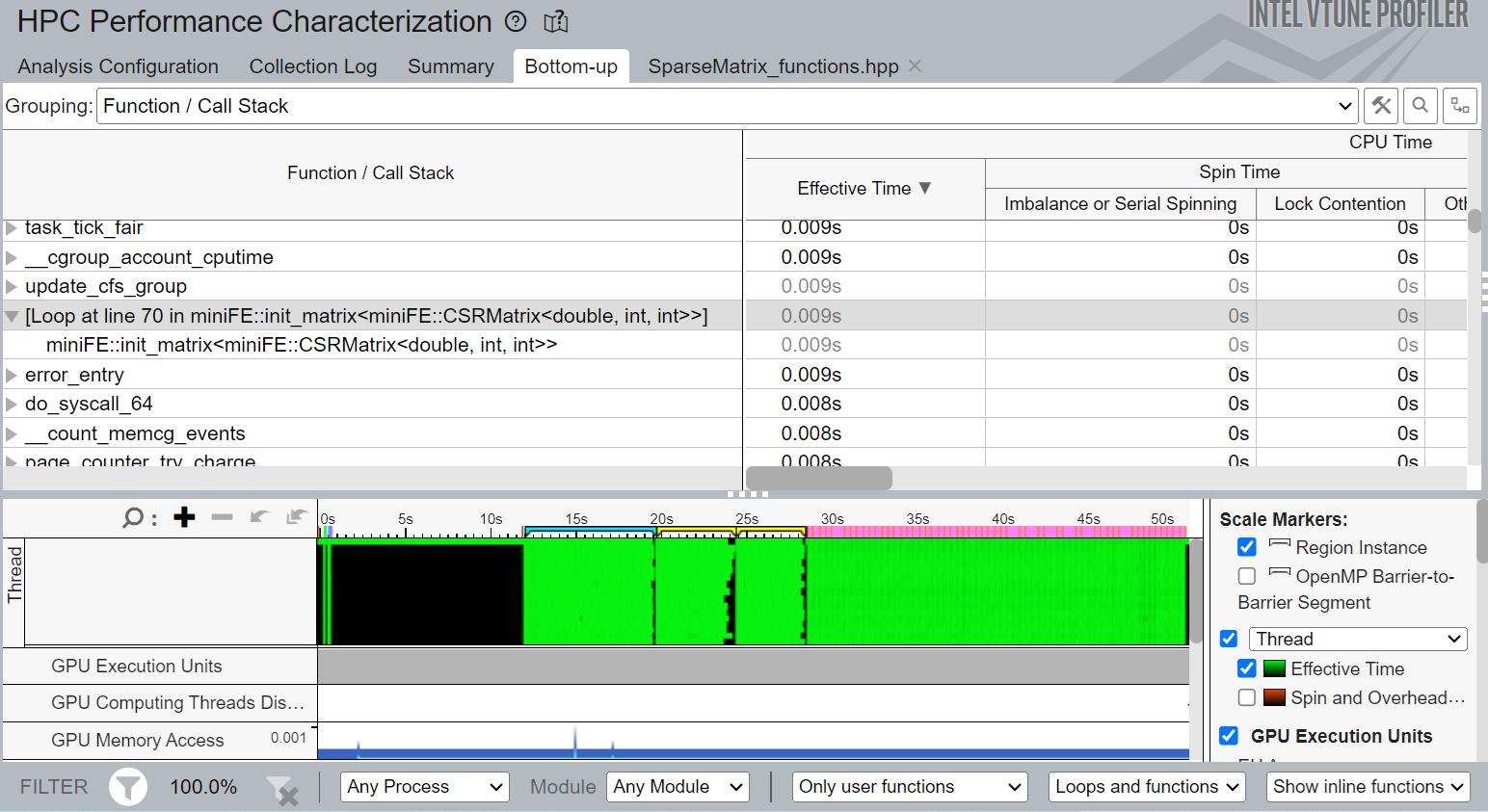Collapse the Loop at line 70 row
The height and width of the screenshot is (812, 1488).
click(x=12, y=316)
